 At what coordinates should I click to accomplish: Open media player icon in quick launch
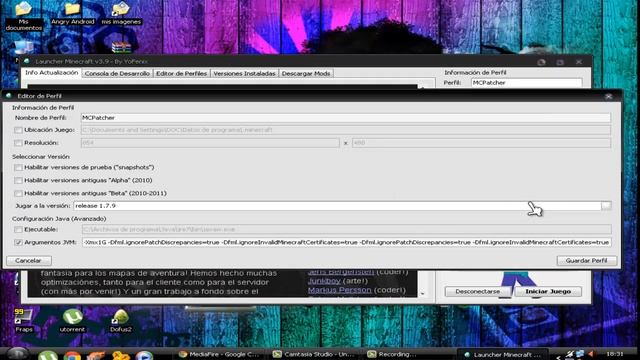144,356
